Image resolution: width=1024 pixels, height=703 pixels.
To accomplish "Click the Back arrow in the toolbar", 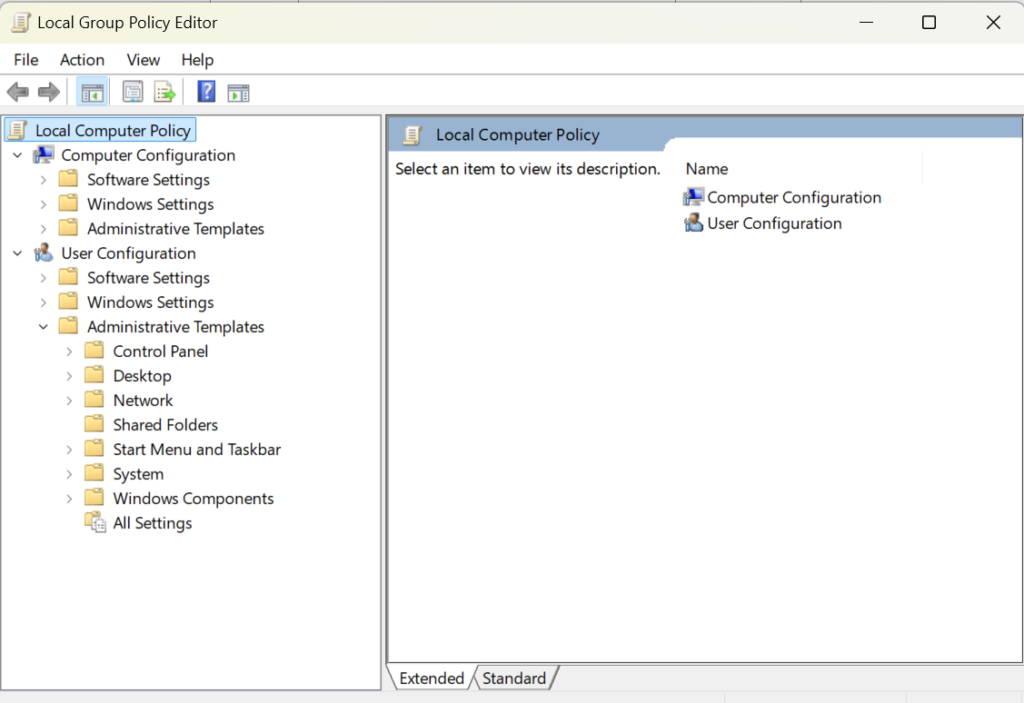I will point(18,93).
